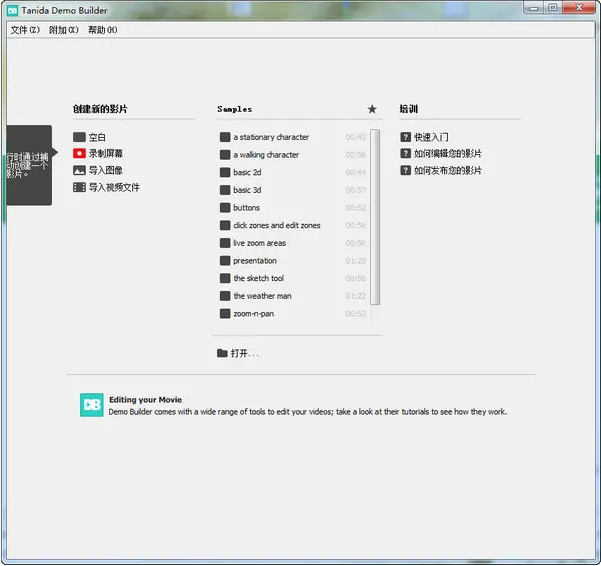Click the red record screen icon

(x=79, y=154)
